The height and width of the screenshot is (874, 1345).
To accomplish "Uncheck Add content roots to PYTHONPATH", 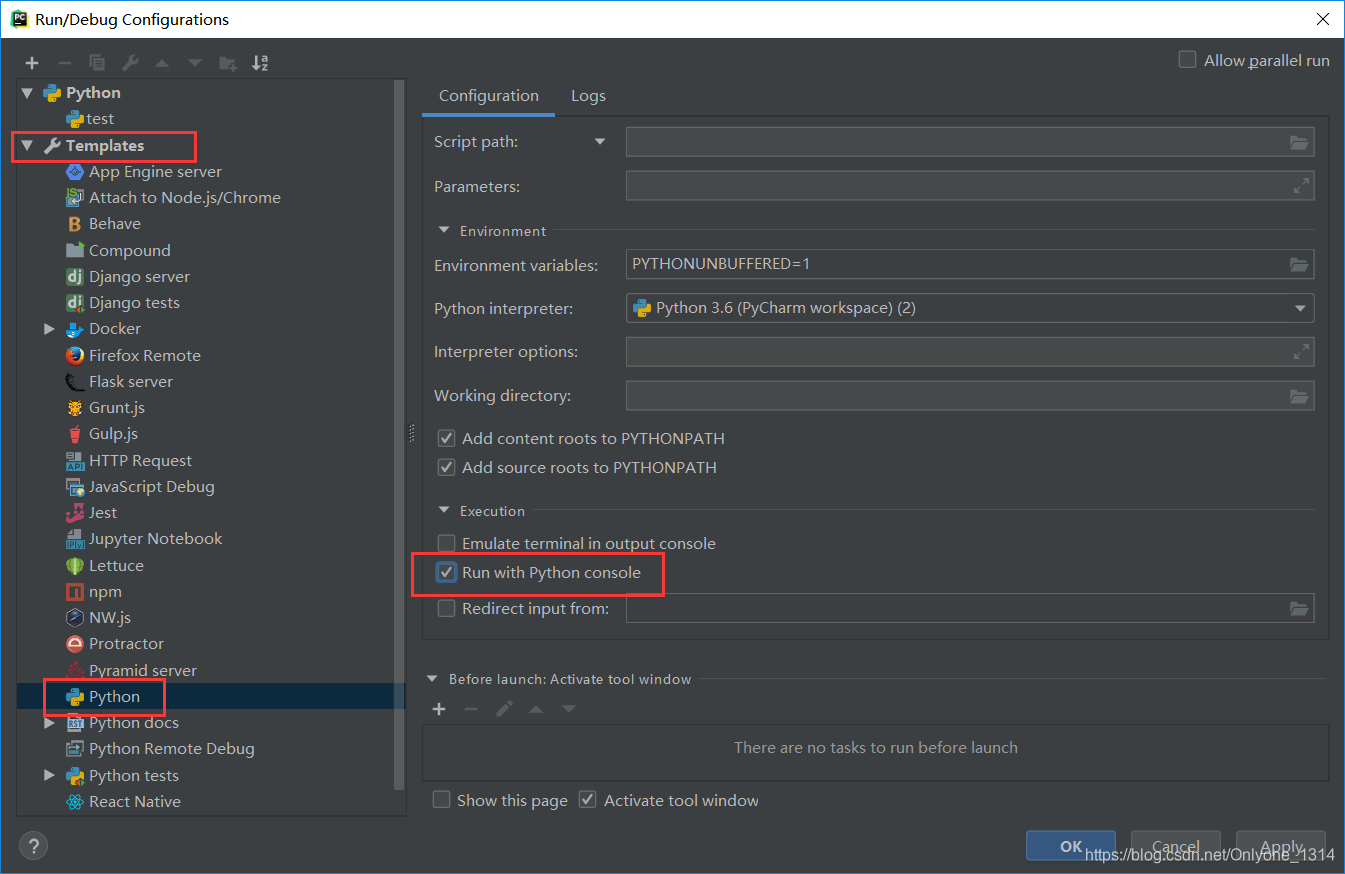I will click(x=446, y=438).
